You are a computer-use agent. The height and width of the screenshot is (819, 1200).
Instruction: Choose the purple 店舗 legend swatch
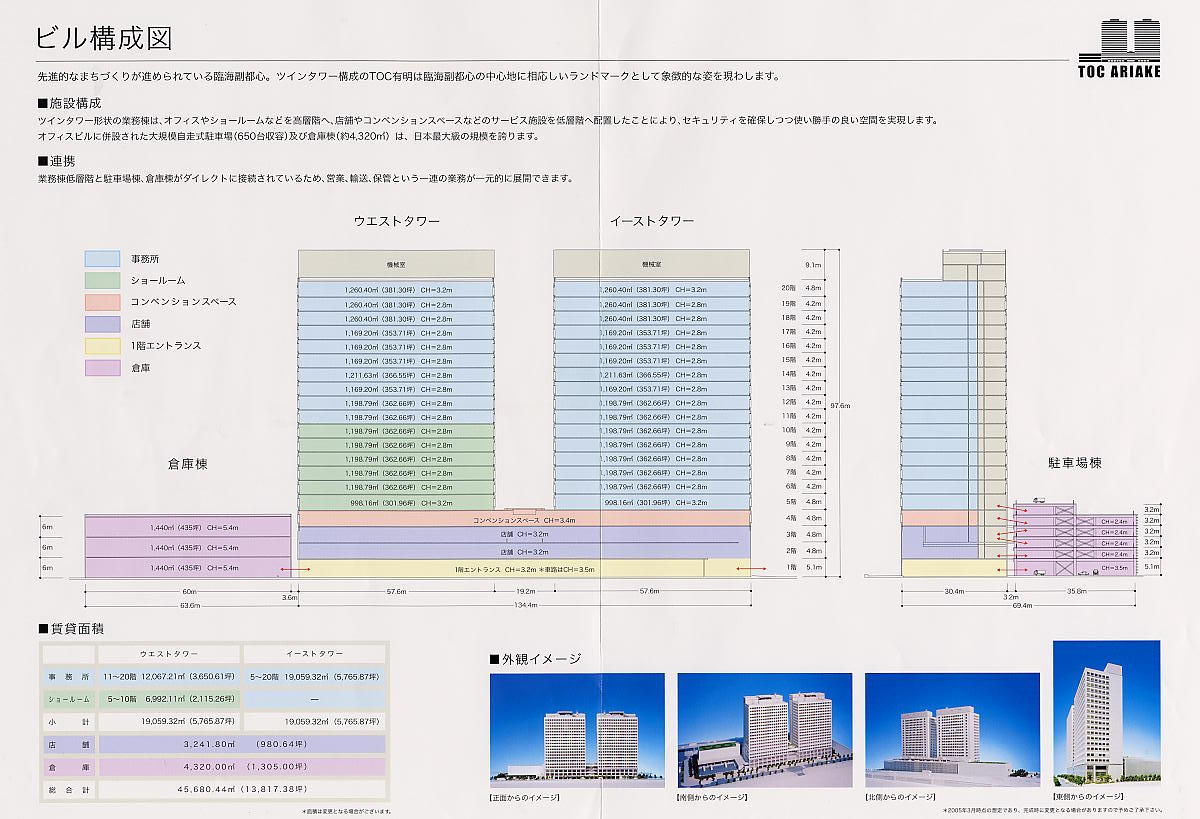pyautogui.click(x=102, y=323)
